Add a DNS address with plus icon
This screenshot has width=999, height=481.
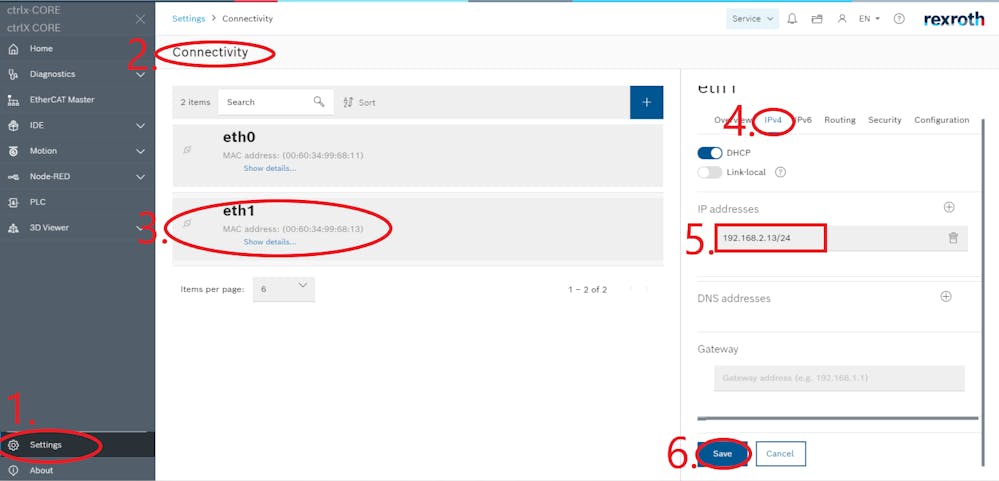coord(946,297)
